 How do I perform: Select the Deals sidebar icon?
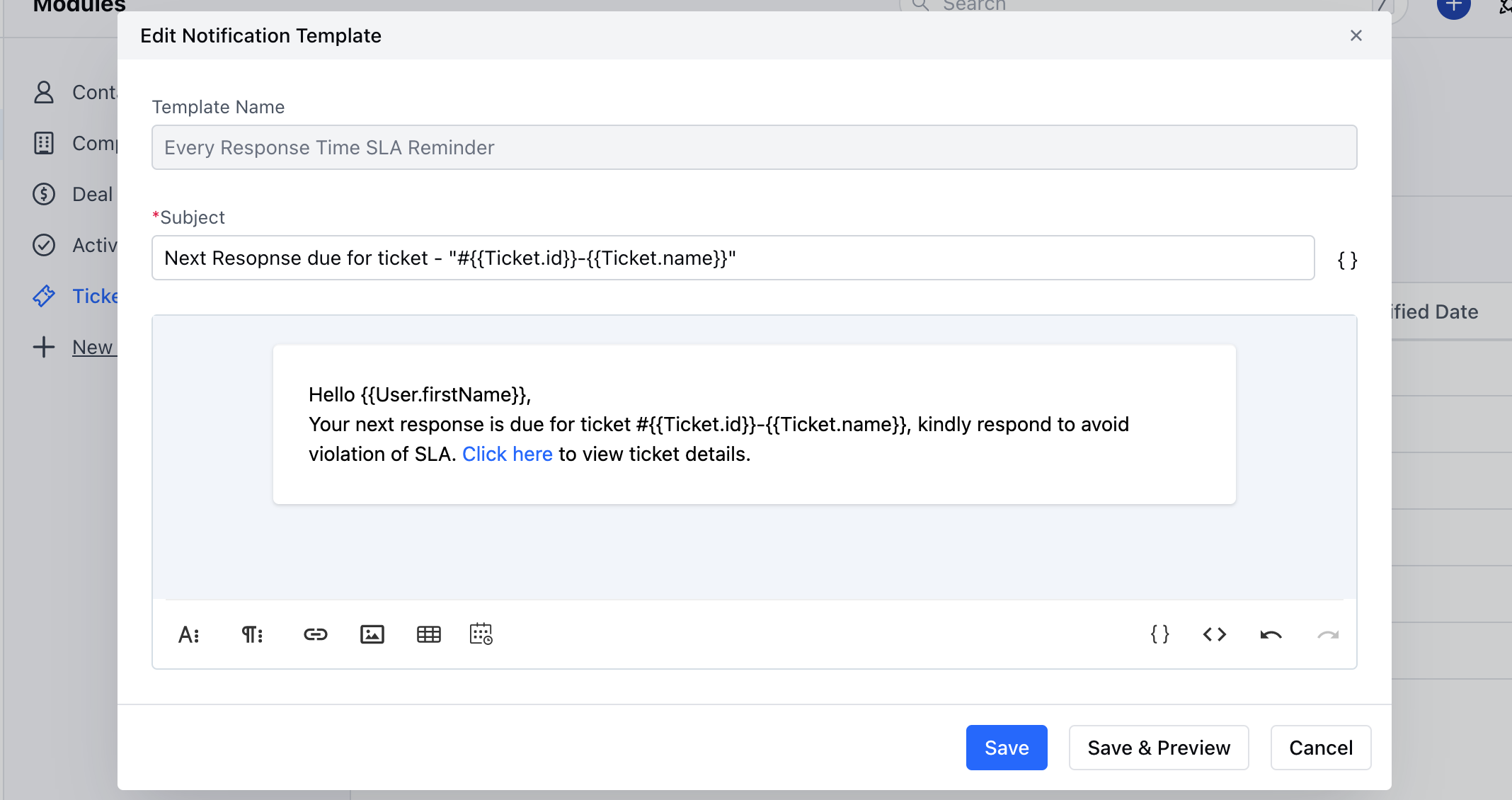[x=44, y=194]
